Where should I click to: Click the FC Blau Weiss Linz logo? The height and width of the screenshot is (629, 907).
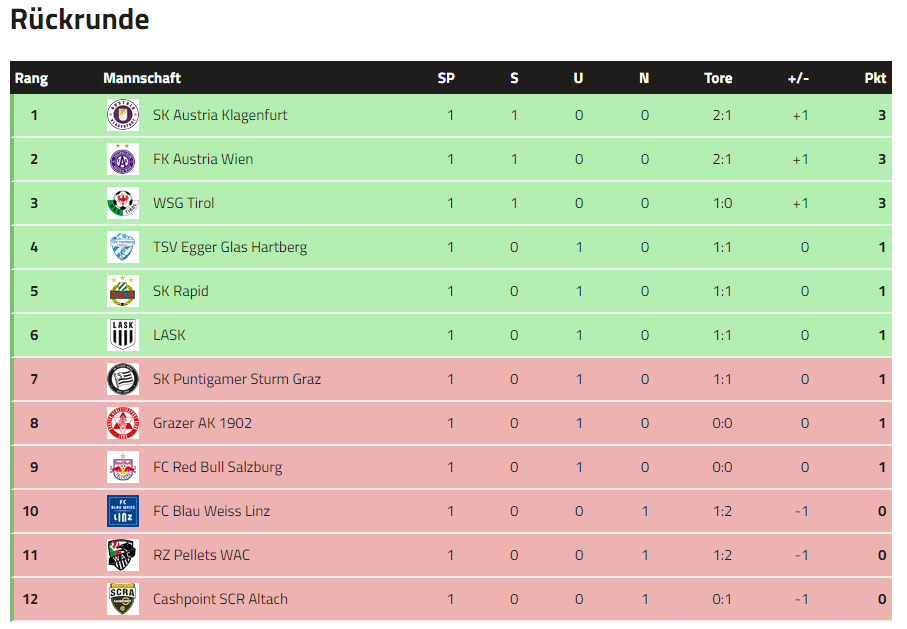pyautogui.click(x=123, y=510)
